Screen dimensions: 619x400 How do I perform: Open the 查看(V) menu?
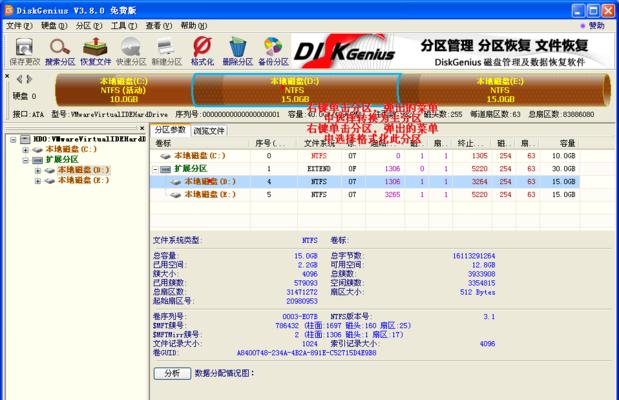tap(159, 26)
